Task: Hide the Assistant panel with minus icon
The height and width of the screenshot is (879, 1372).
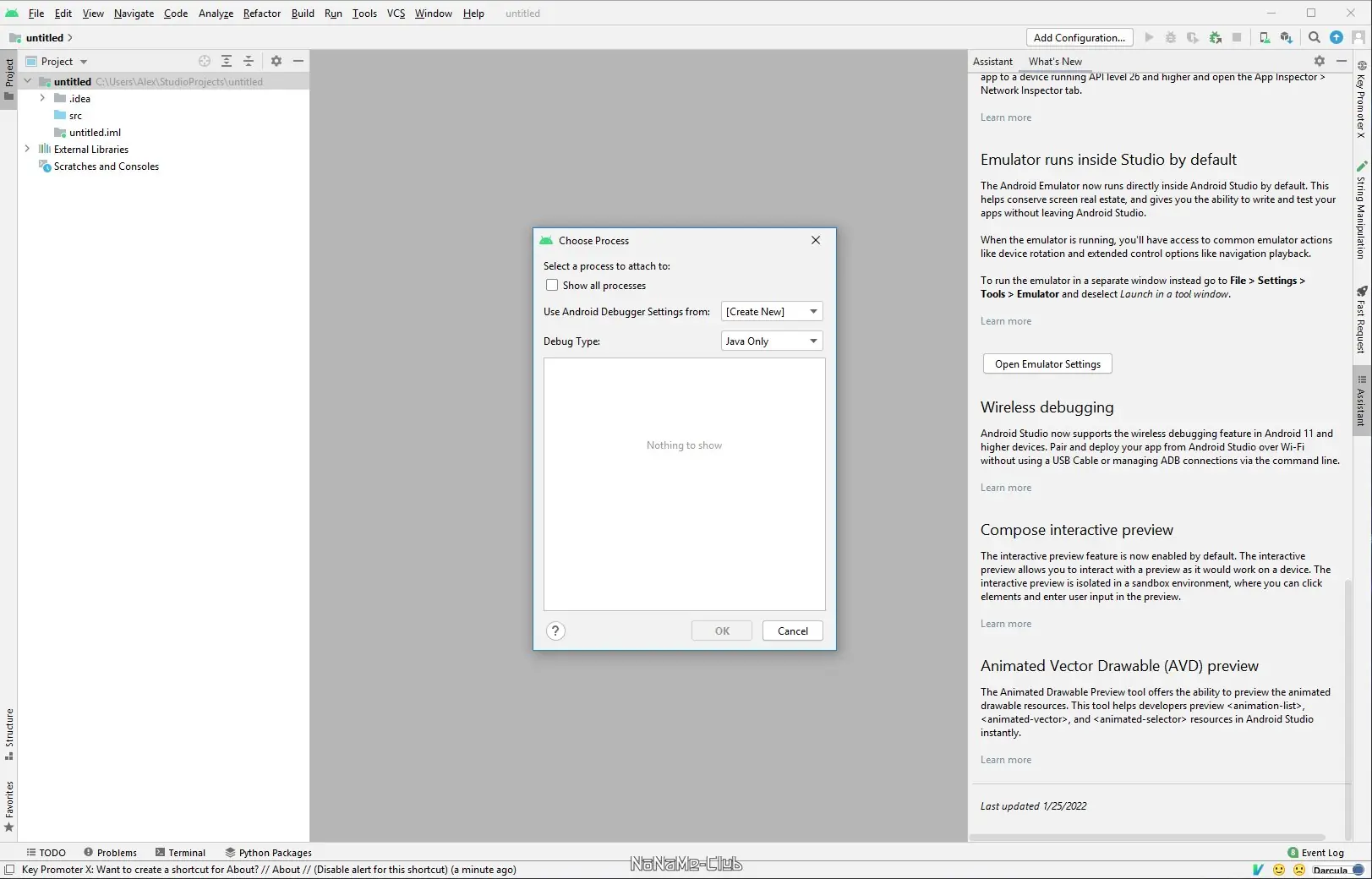Action: pyautogui.click(x=1342, y=61)
